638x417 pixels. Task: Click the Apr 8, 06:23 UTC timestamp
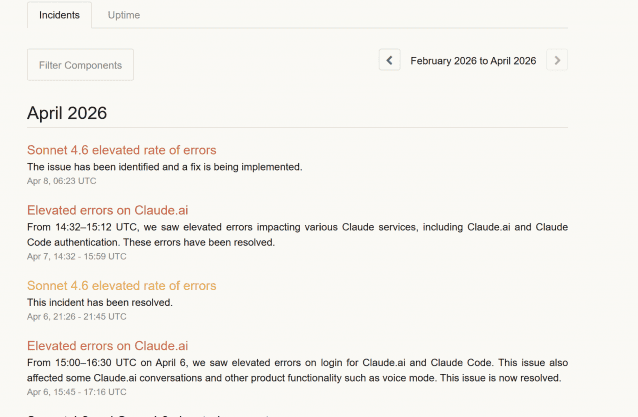tap(62, 181)
